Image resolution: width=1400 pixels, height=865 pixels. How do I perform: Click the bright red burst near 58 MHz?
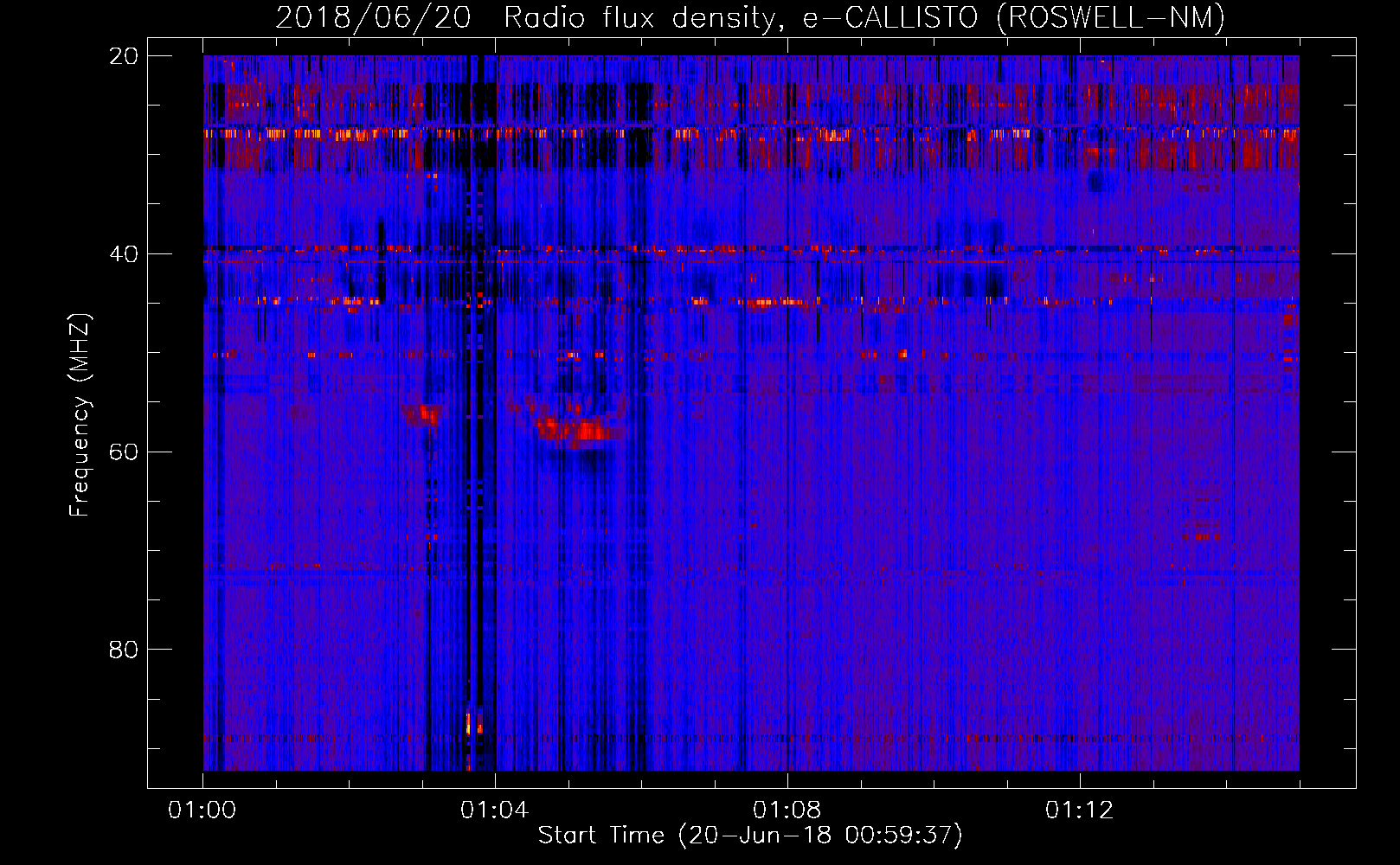point(578,430)
